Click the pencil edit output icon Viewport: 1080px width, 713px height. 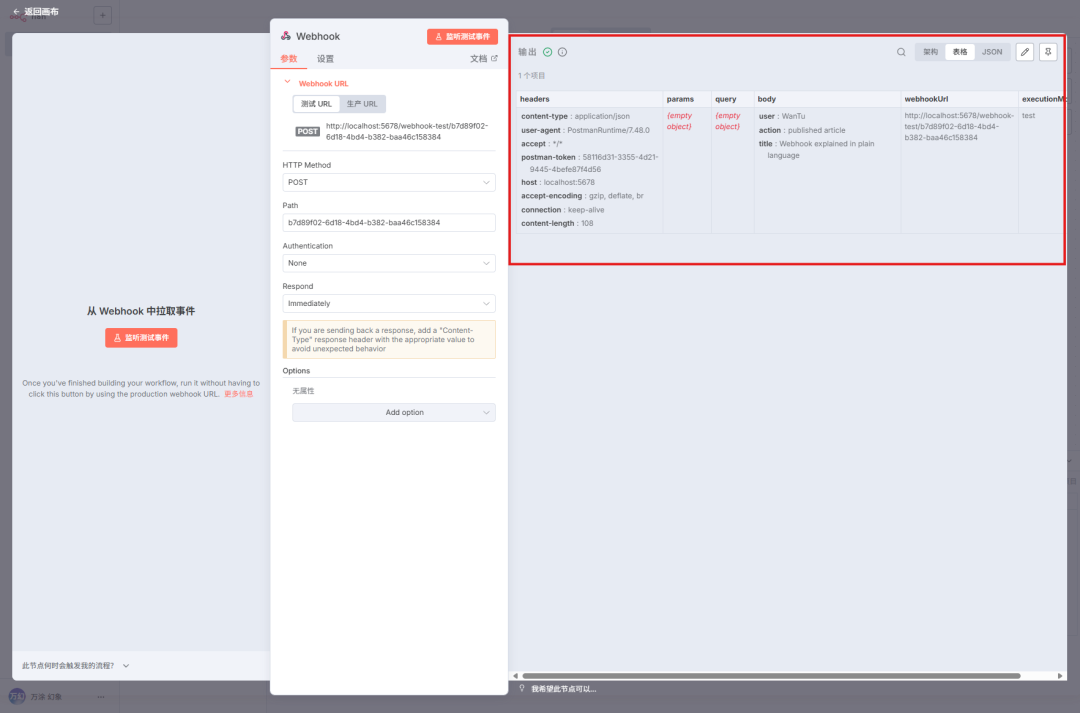click(x=1024, y=52)
